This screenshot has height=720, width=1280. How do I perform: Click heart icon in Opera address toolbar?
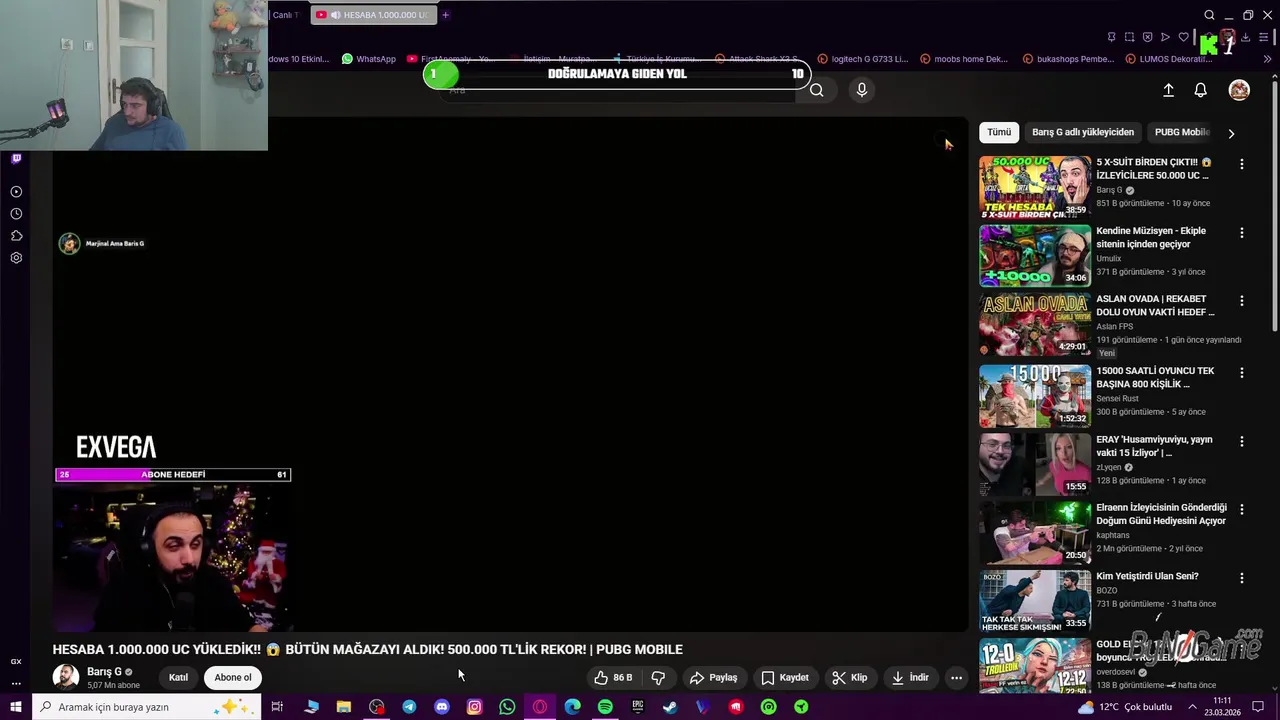1183,37
